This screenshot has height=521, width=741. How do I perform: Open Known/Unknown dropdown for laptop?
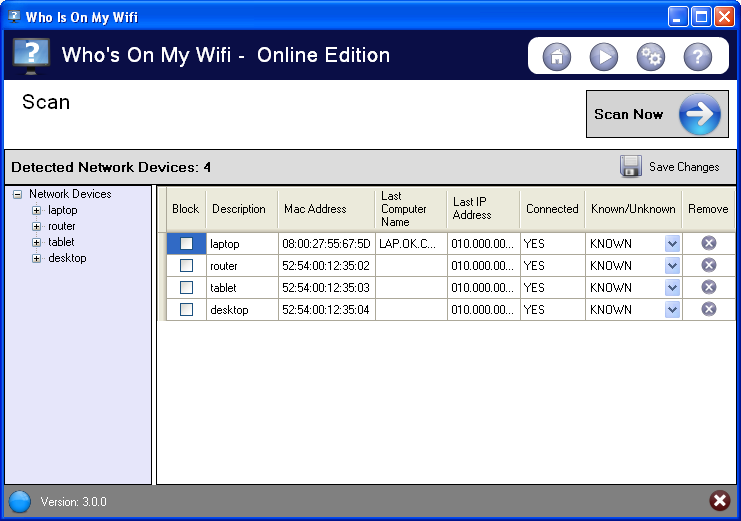pos(672,244)
